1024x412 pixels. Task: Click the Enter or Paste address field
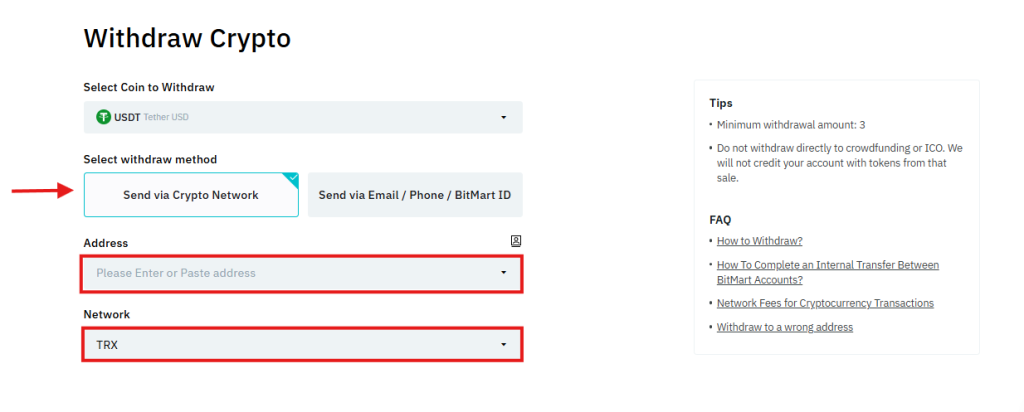280,273
